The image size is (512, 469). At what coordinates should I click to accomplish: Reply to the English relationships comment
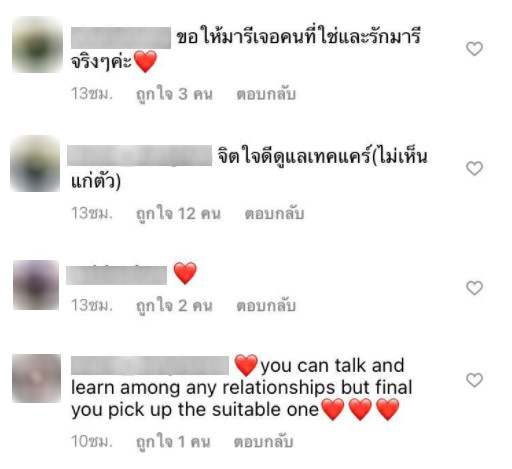263,442
